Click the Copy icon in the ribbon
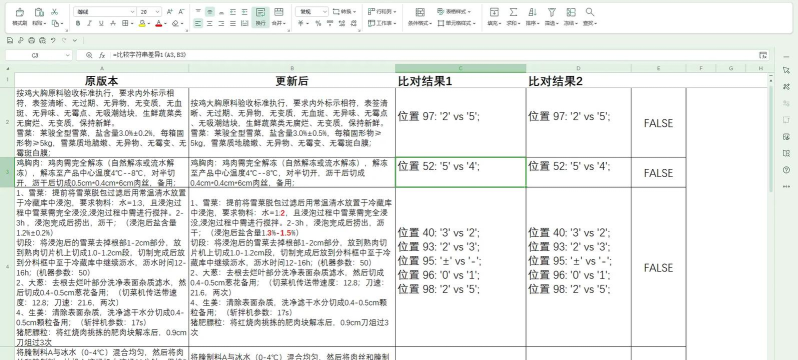798x360 pixels. 55,23
